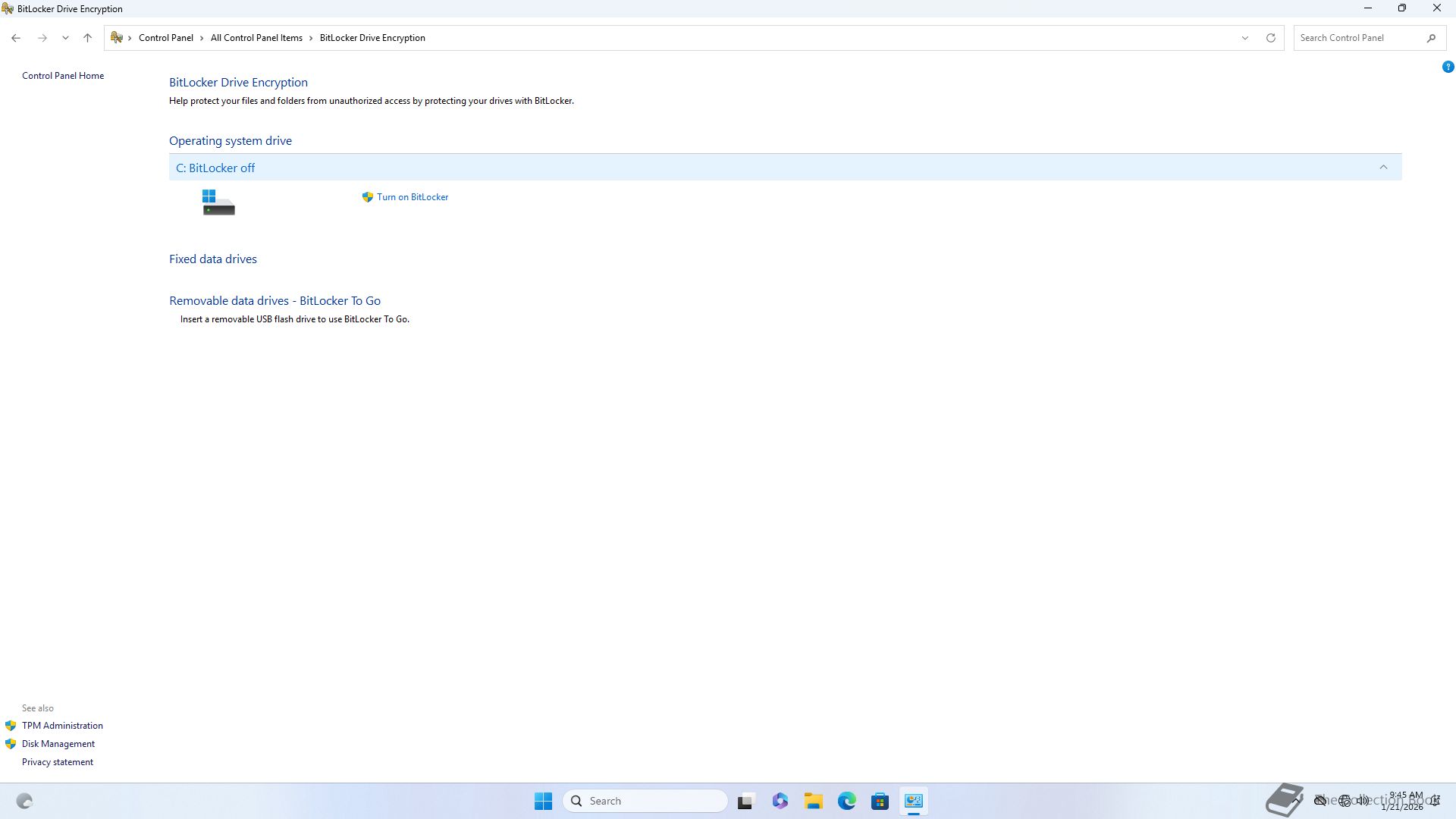
Task: Collapse the C: BitLocker off section
Action: coord(1383,168)
